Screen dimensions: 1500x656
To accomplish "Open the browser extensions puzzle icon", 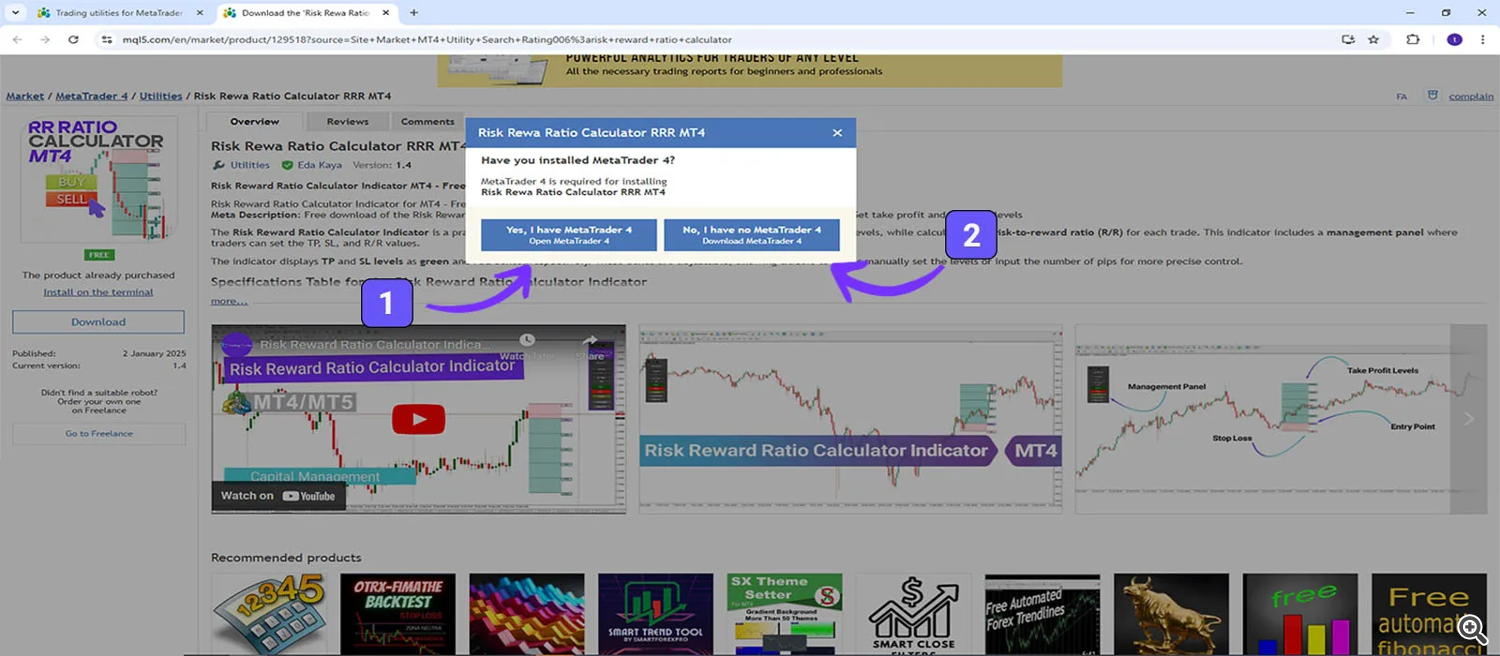I will click(x=1412, y=39).
